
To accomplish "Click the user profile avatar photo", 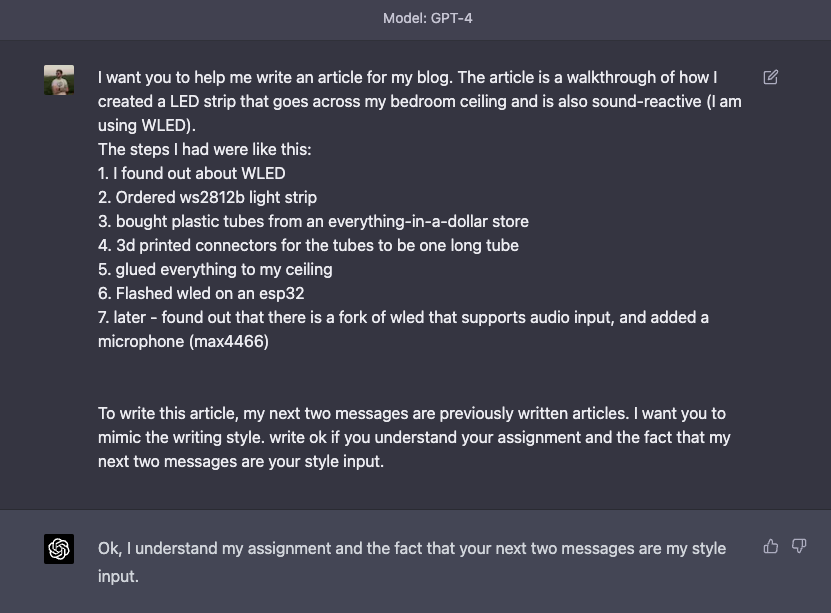I will [x=59, y=80].
